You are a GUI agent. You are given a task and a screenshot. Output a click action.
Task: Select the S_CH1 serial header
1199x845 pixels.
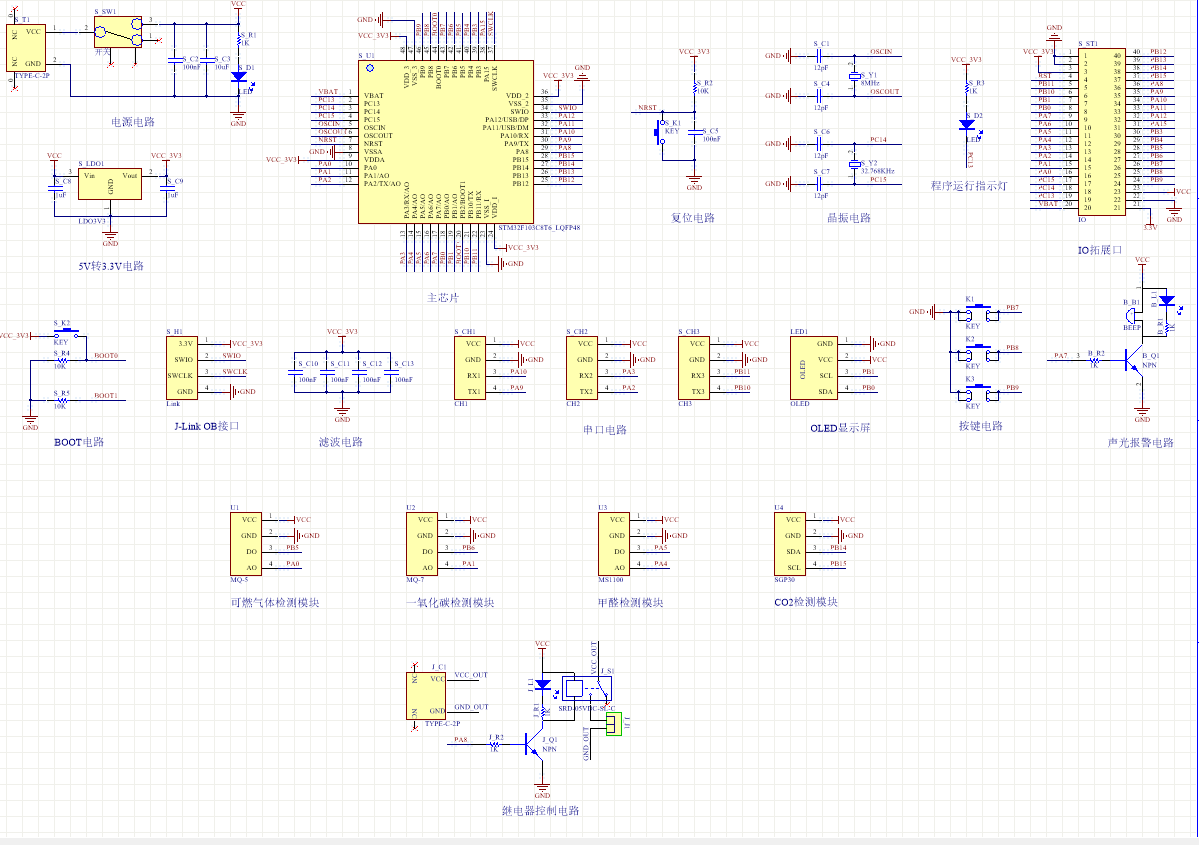click(x=470, y=368)
